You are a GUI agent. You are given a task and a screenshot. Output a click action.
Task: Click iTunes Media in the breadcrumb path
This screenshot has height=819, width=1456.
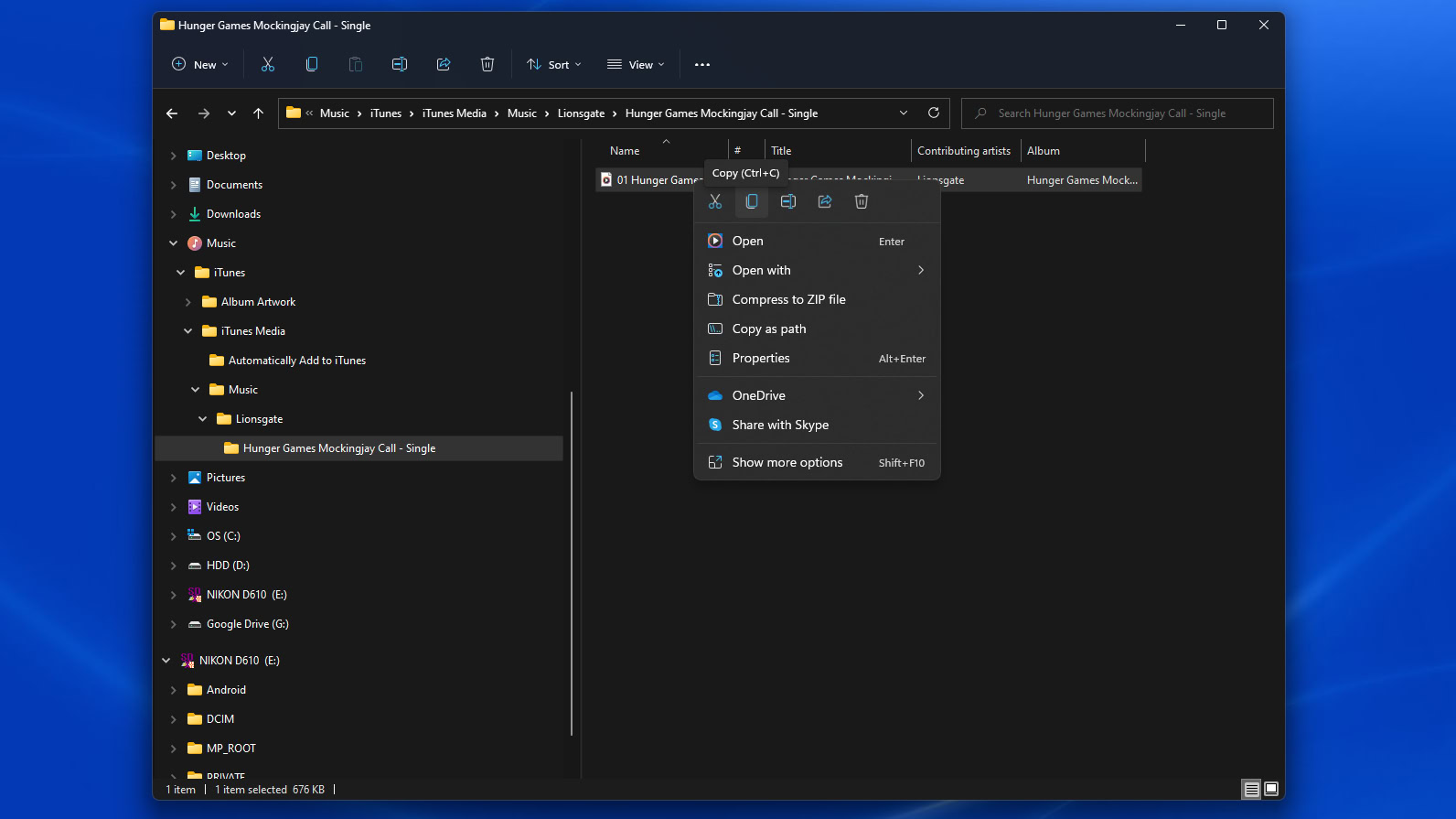455,113
